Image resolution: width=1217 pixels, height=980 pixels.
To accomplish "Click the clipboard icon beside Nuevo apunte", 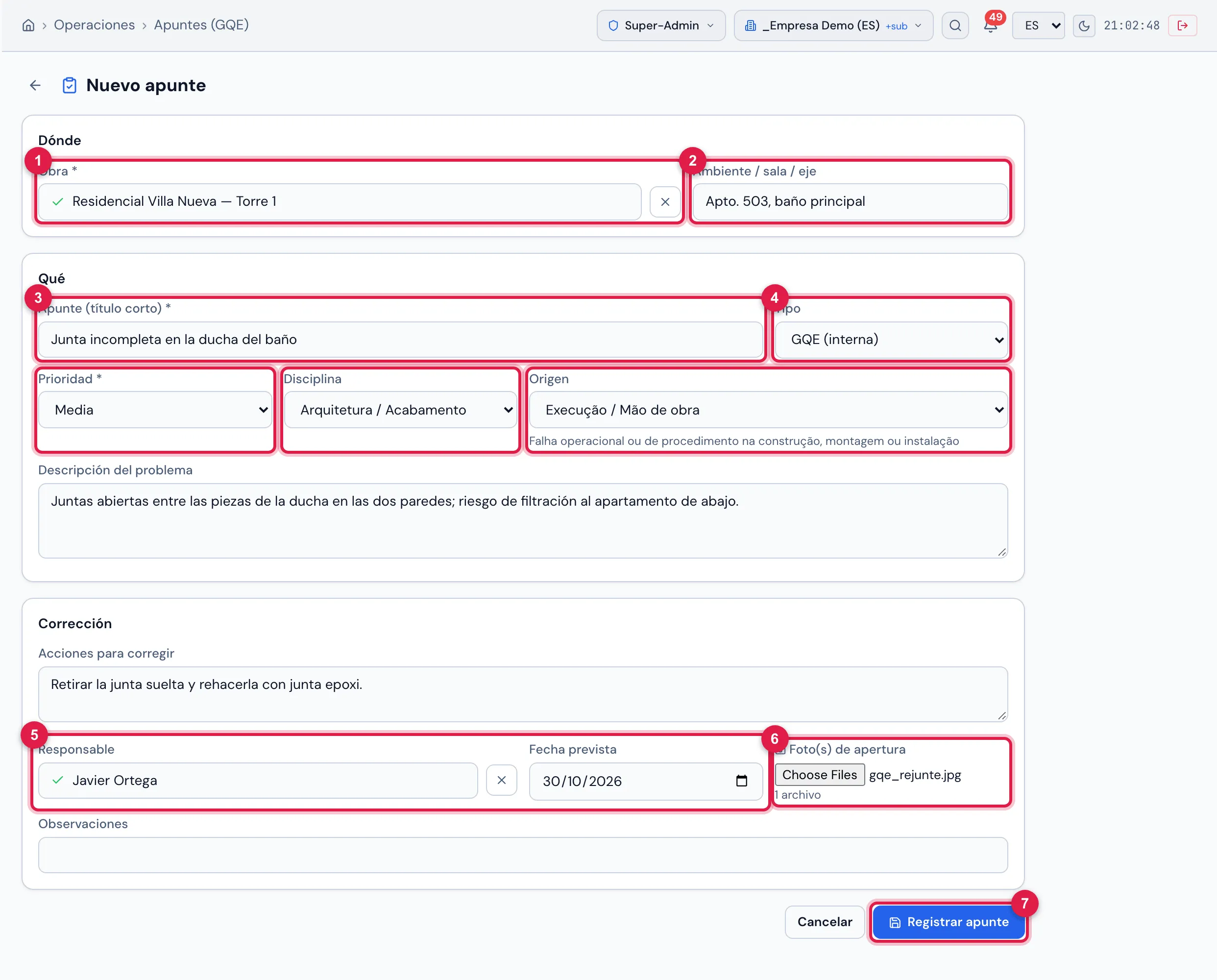I will (x=70, y=85).
